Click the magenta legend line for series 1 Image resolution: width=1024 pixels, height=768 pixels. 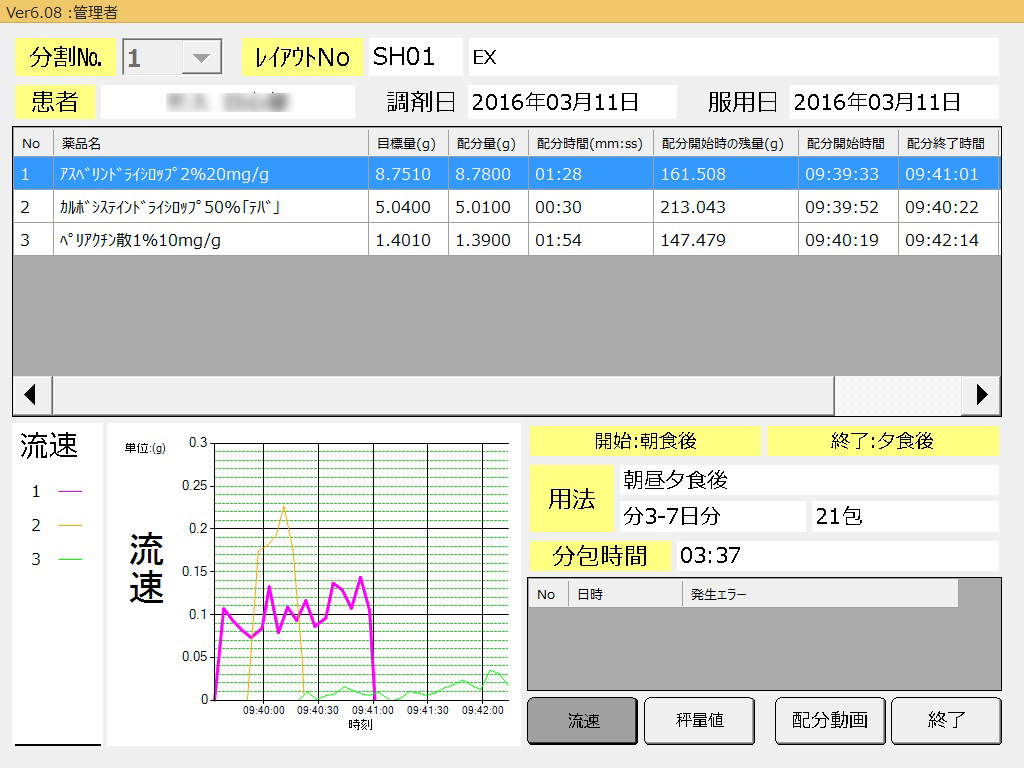[x=70, y=491]
